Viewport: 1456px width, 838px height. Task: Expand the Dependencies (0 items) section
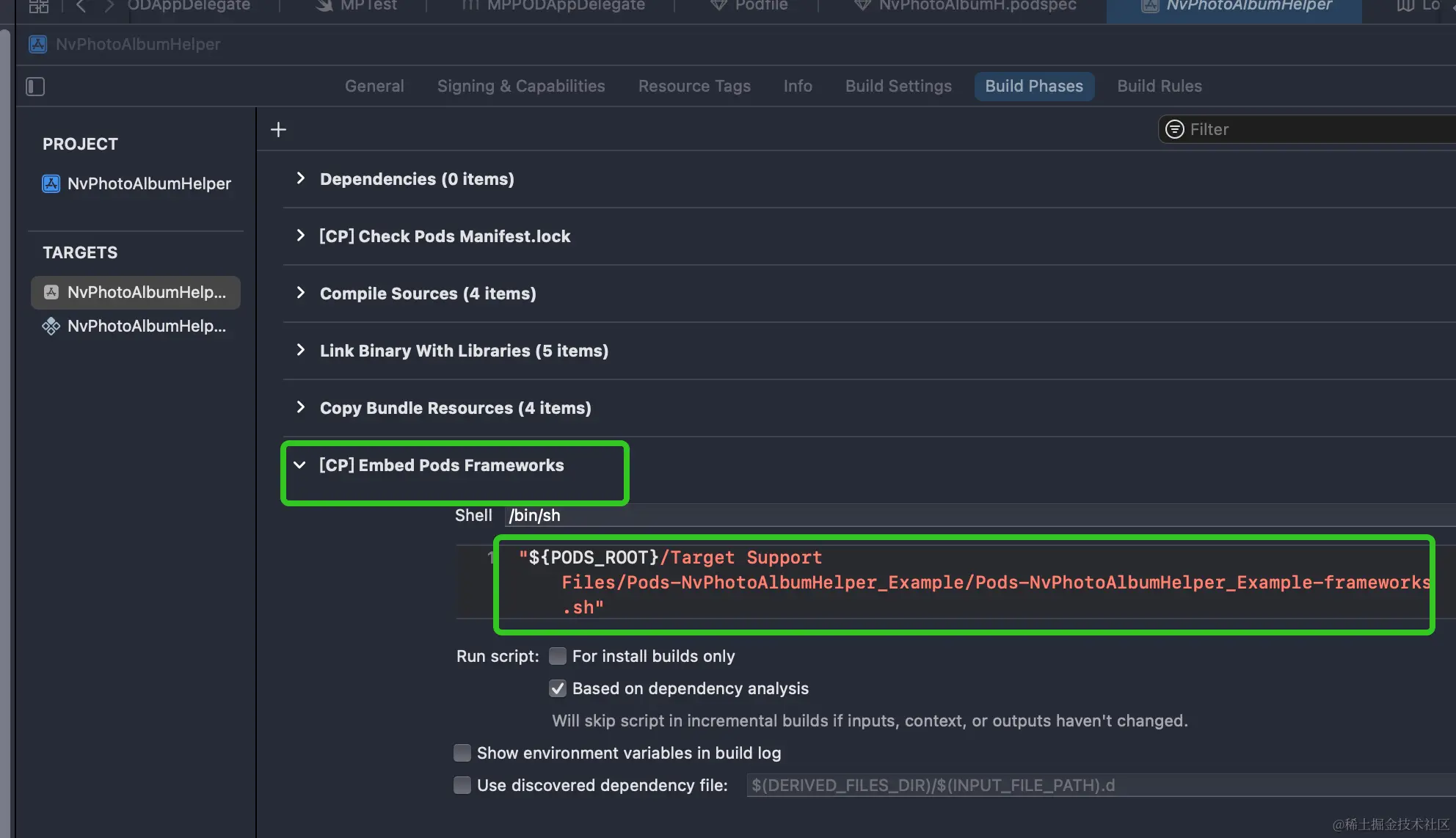[x=300, y=178]
